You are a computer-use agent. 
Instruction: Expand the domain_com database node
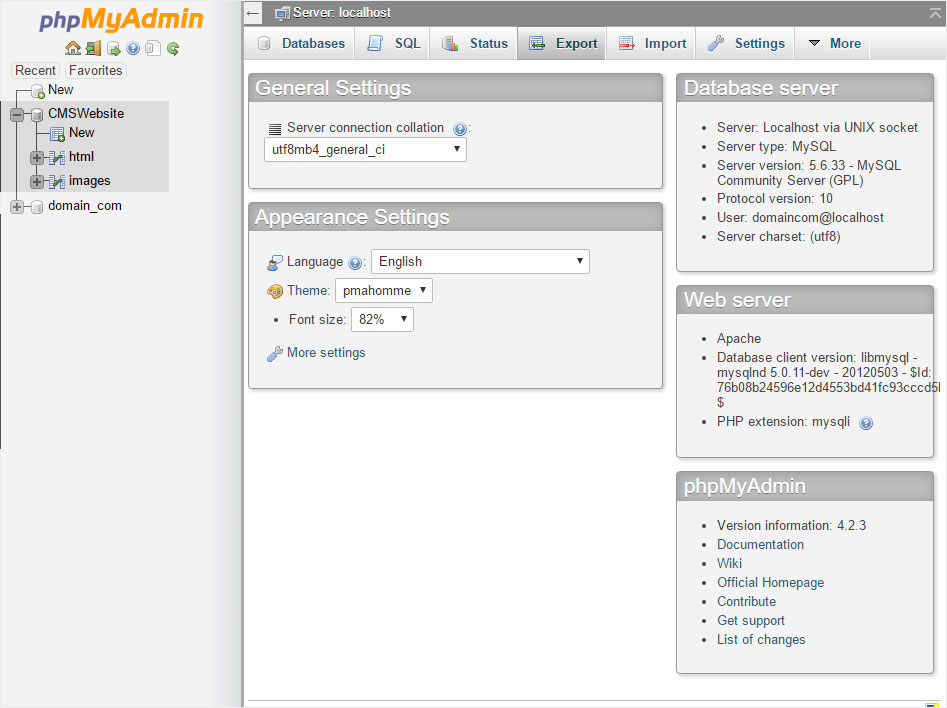[x=17, y=207]
